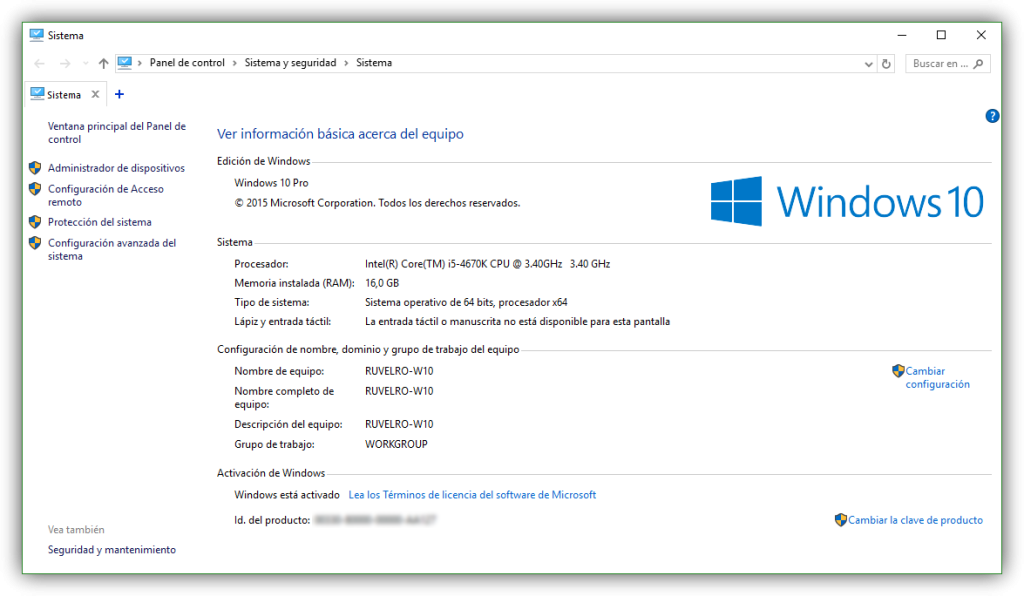Screen dimensions: 1024x596
Task: Open Protección del sistema
Action: [x=99, y=222]
